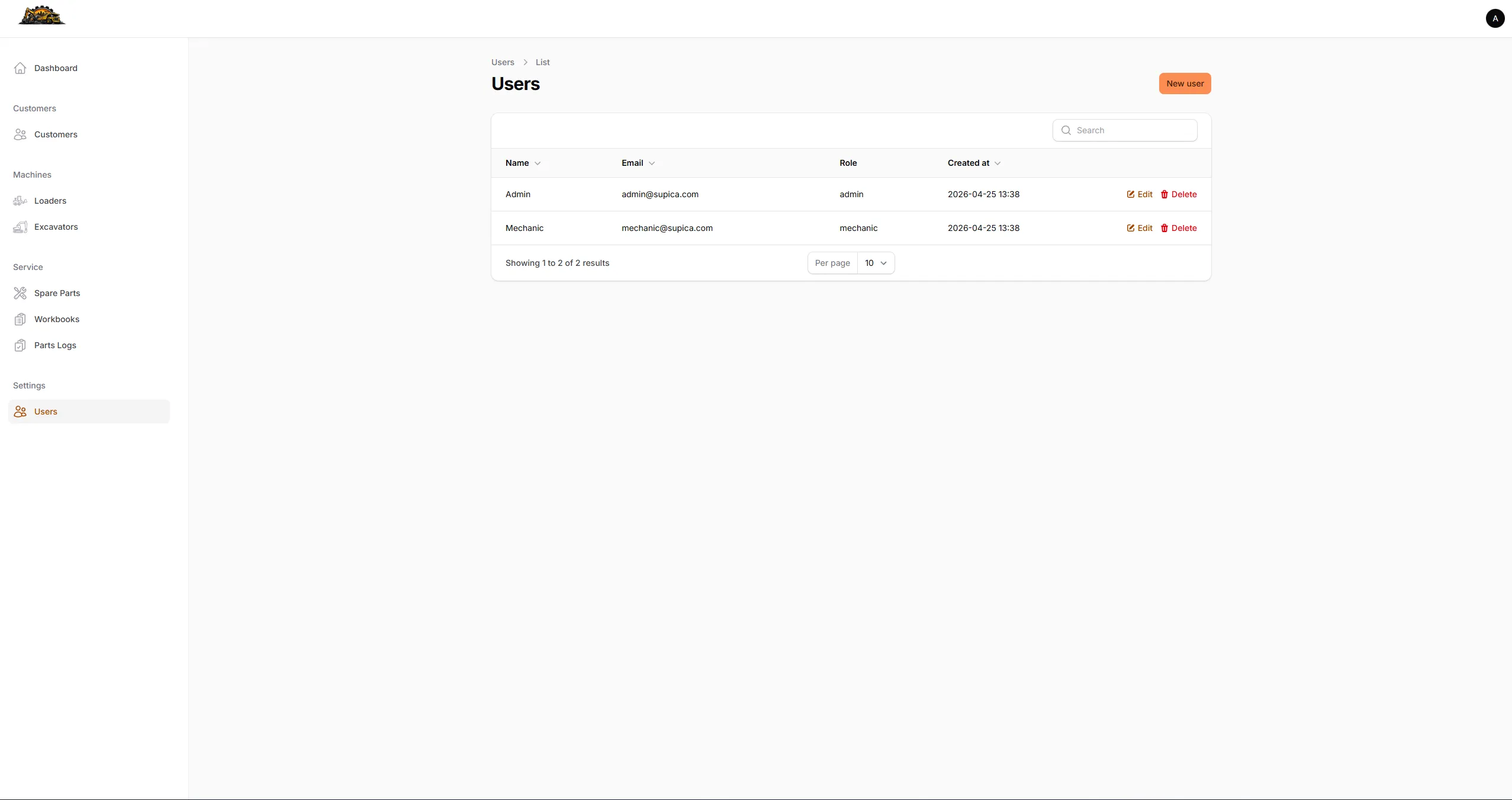This screenshot has width=1512, height=800.
Task: Click the Users page heading
Action: pos(516,83)
